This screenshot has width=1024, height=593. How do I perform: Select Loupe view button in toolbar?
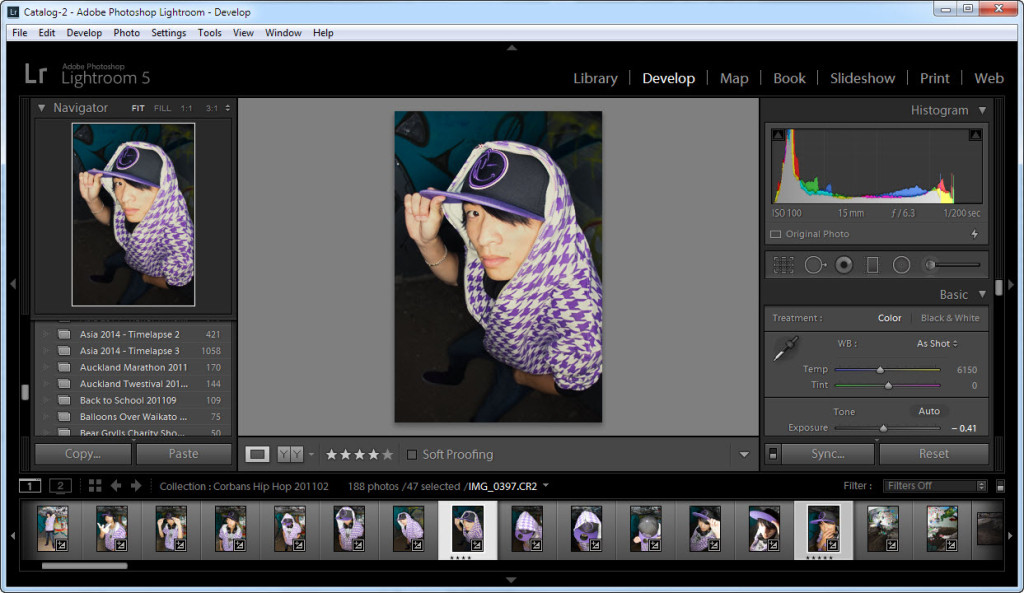tap(258, 454)
